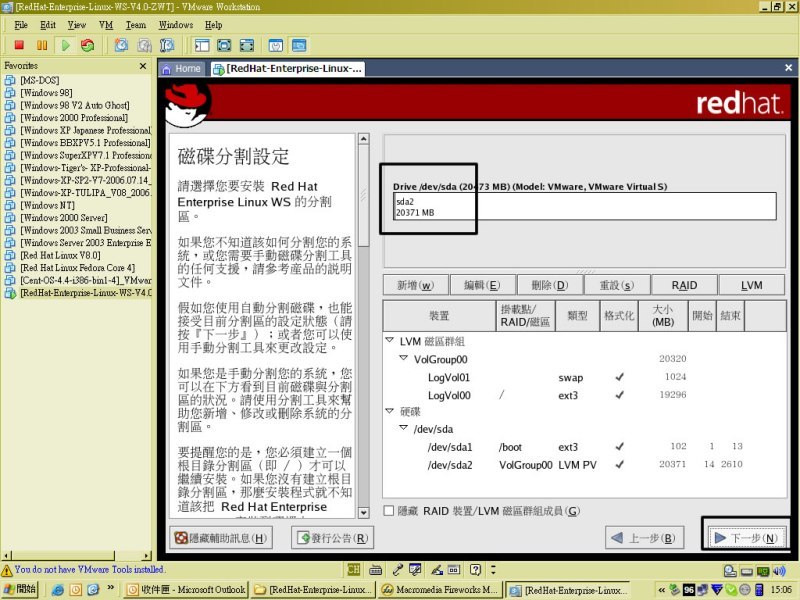This screenshot has width=800, height=600.
Task: Click the 編輯(E) edit button
Action: [482, 285]
